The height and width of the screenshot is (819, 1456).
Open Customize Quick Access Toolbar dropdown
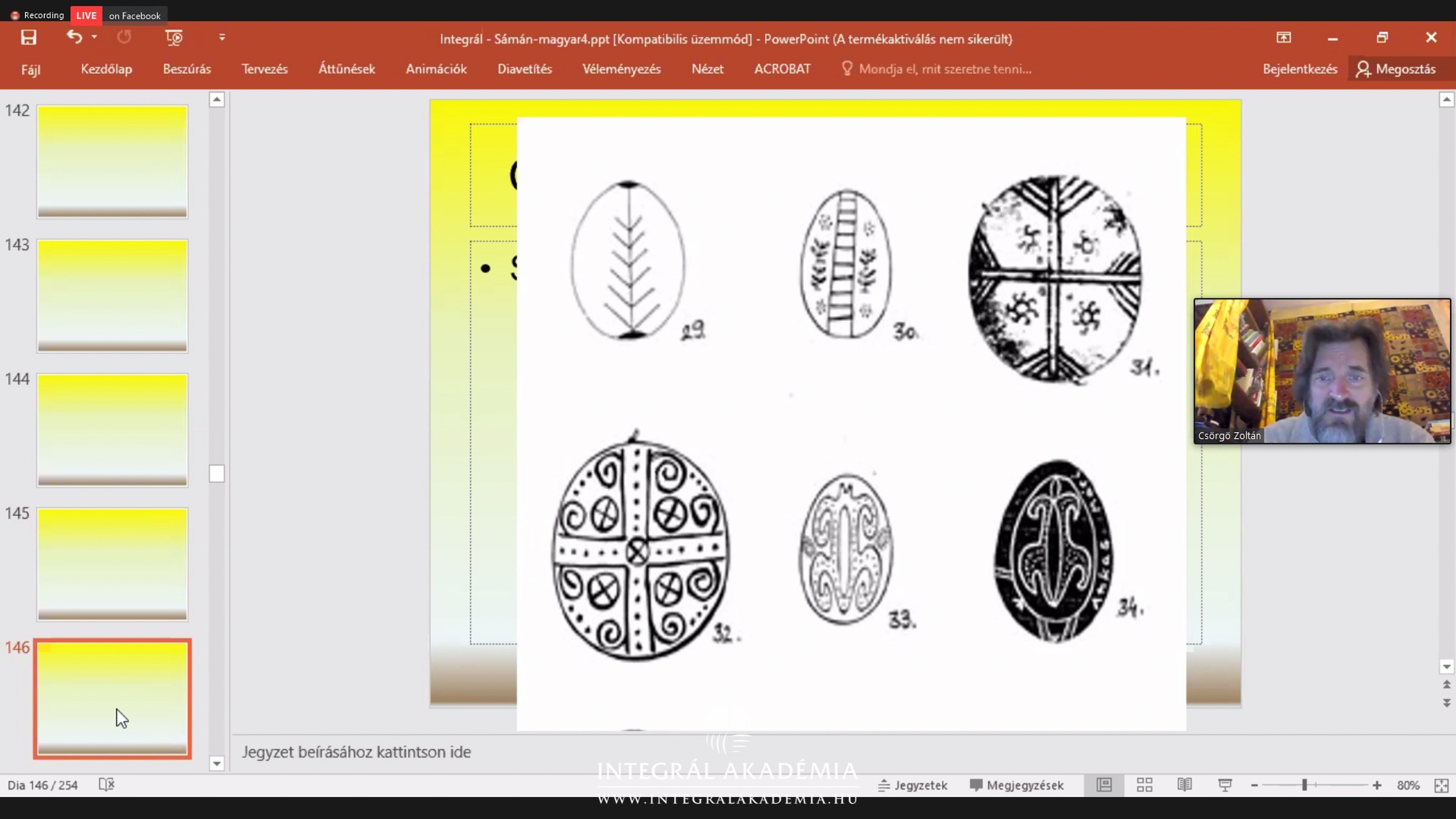tap(222, 38)
